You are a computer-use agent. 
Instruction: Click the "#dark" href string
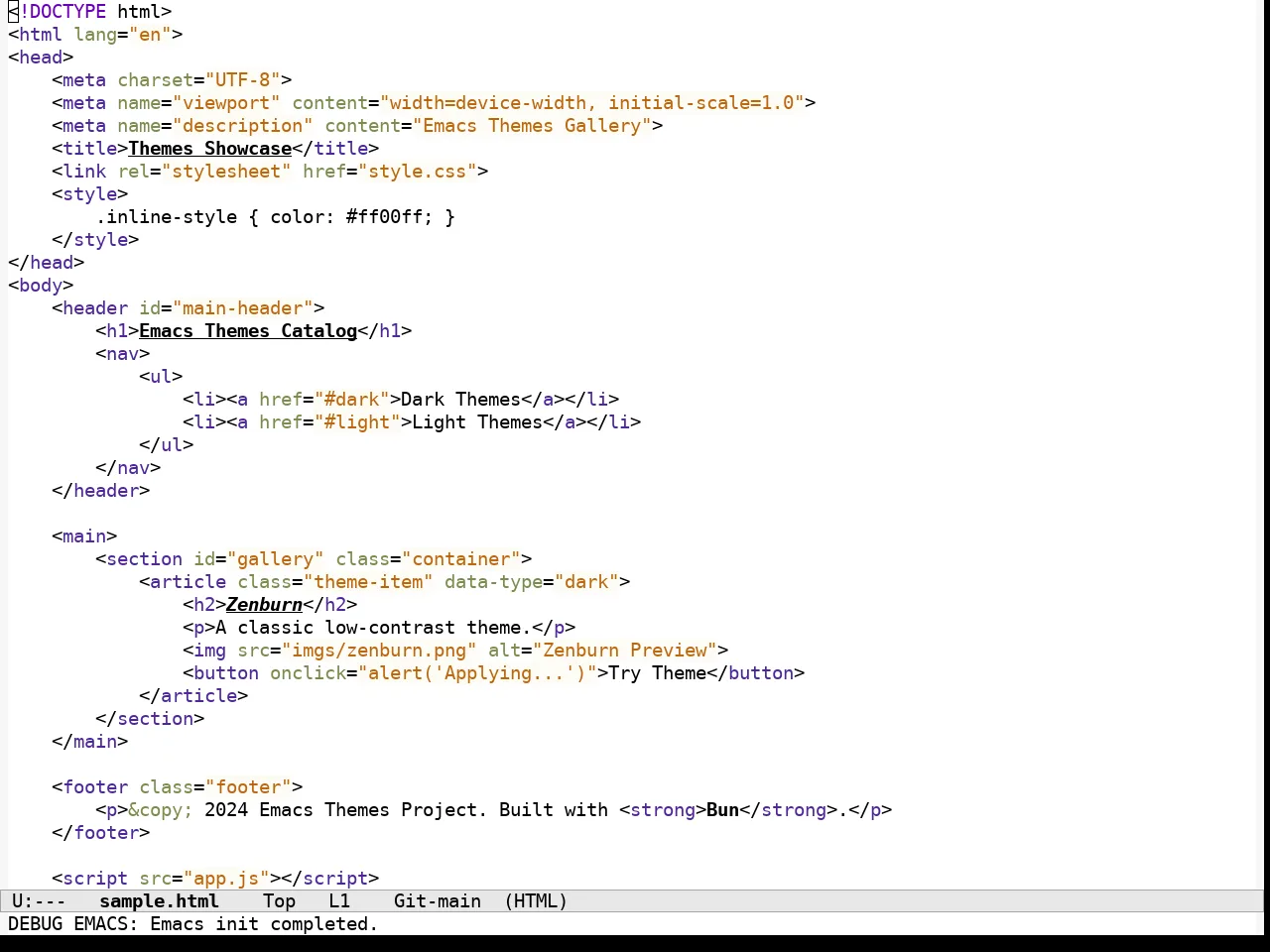pos(352,400)
